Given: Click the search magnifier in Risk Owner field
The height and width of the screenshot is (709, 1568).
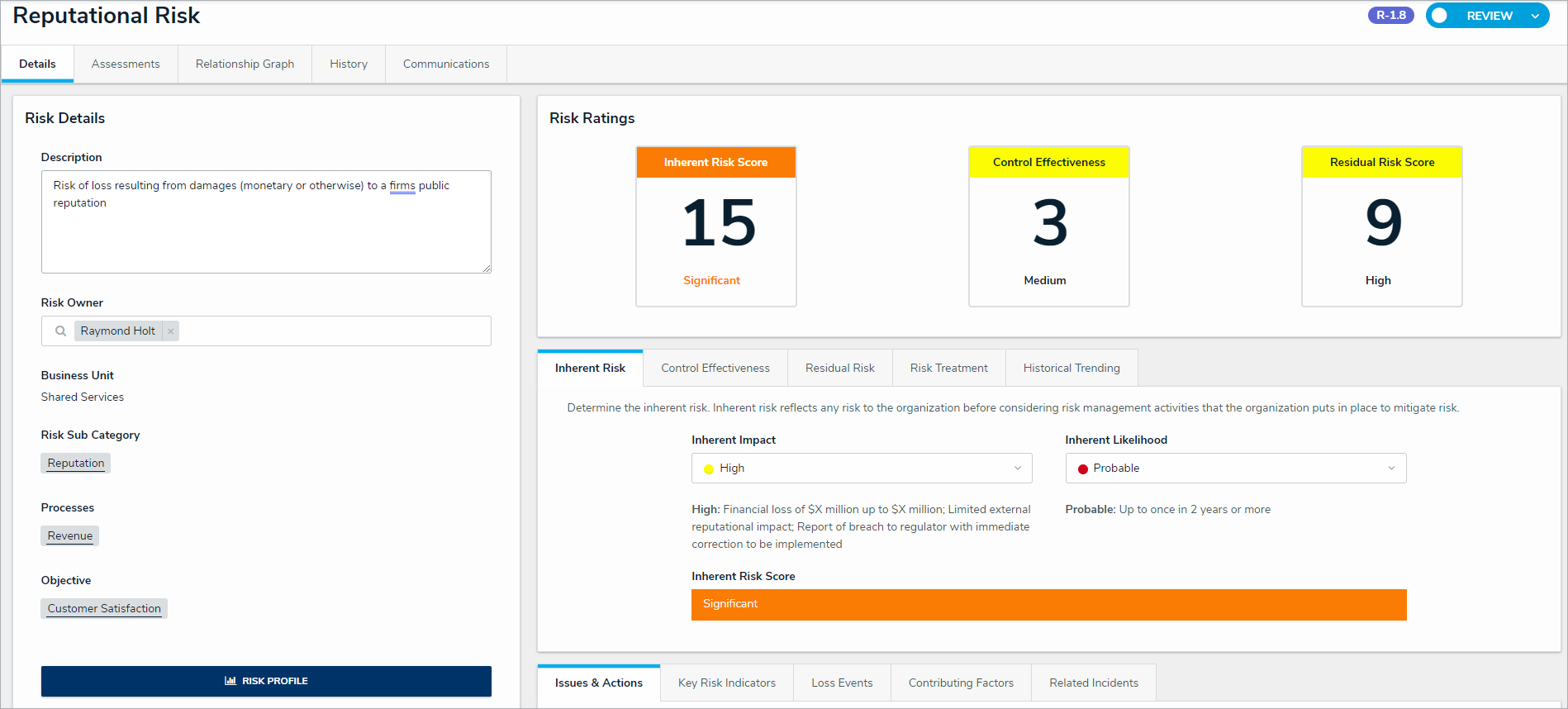Looking at the screenshot, I should click(x=60, y=331).
